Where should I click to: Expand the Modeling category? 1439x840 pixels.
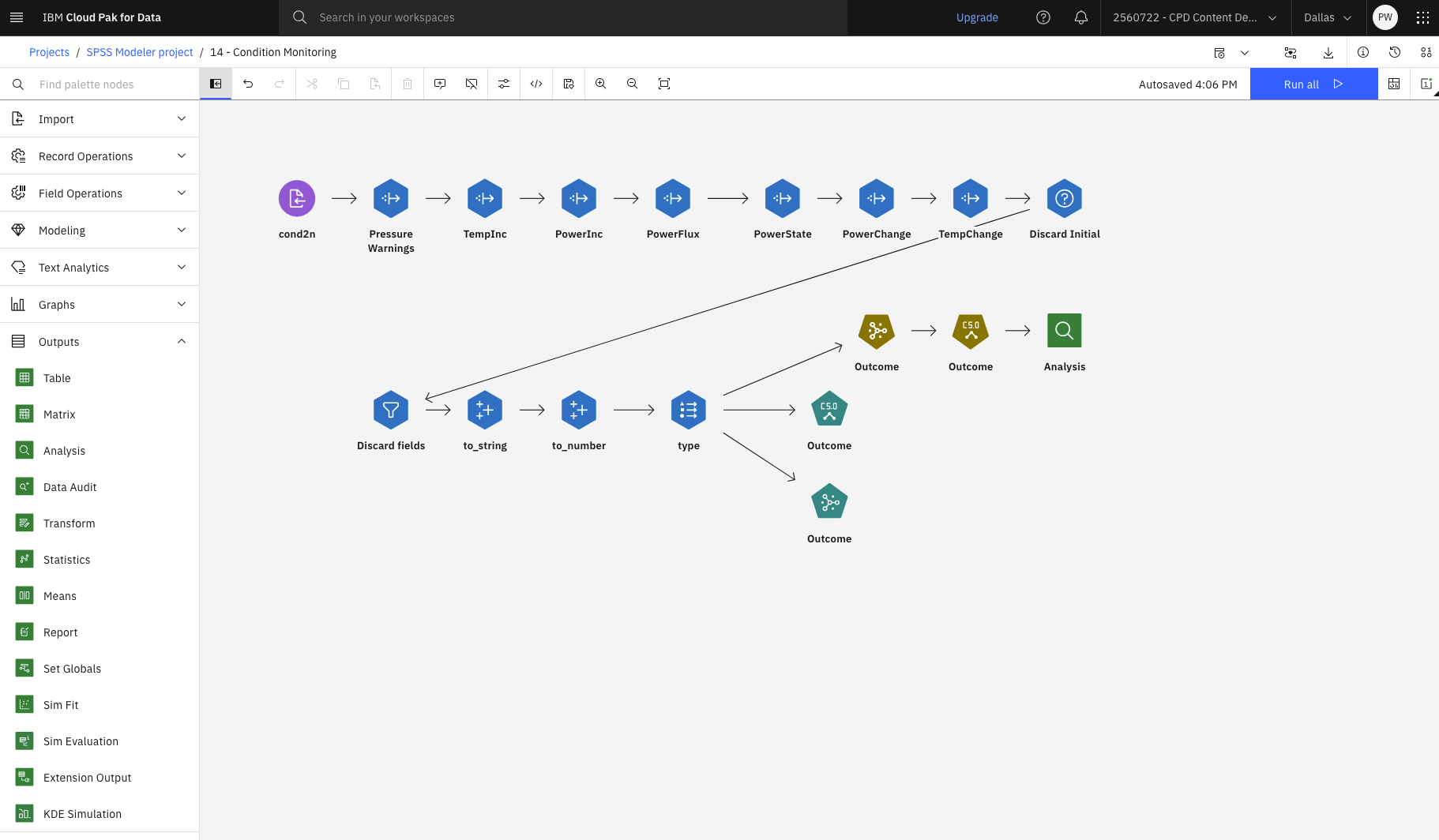pyautogui.click(x=100, y=230)
